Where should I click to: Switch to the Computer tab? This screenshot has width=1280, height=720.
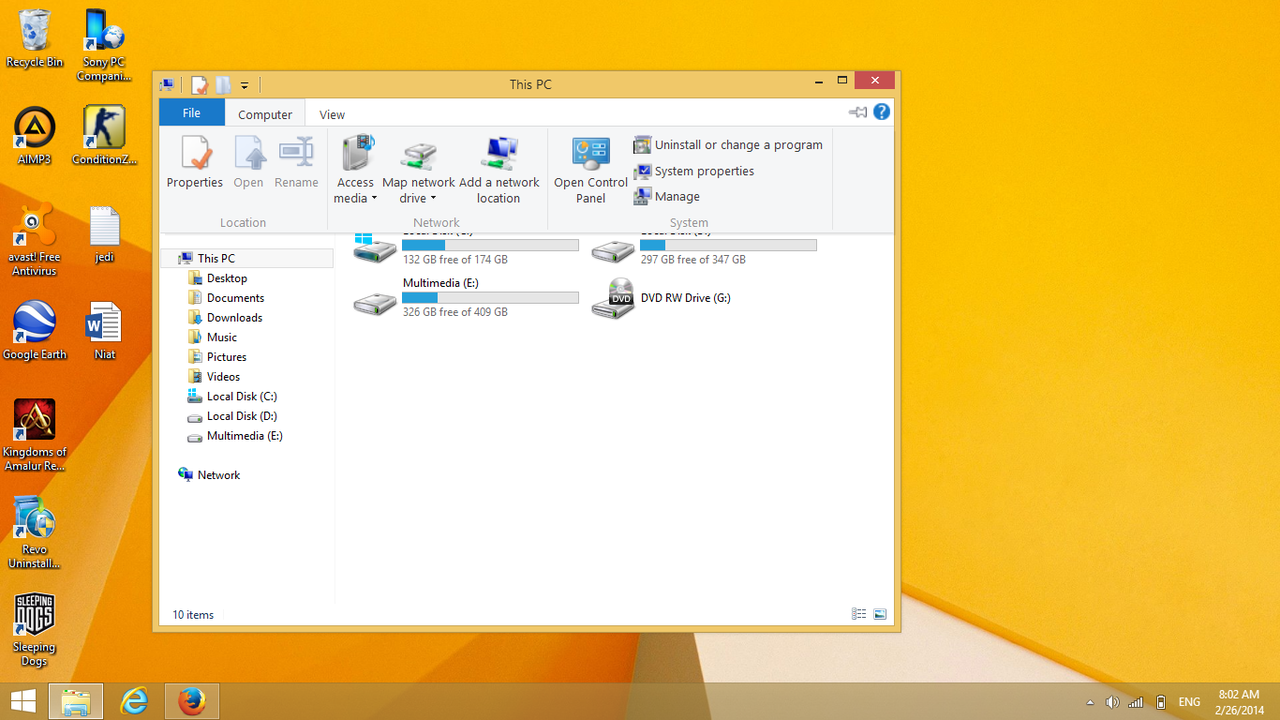click(265, 114)
